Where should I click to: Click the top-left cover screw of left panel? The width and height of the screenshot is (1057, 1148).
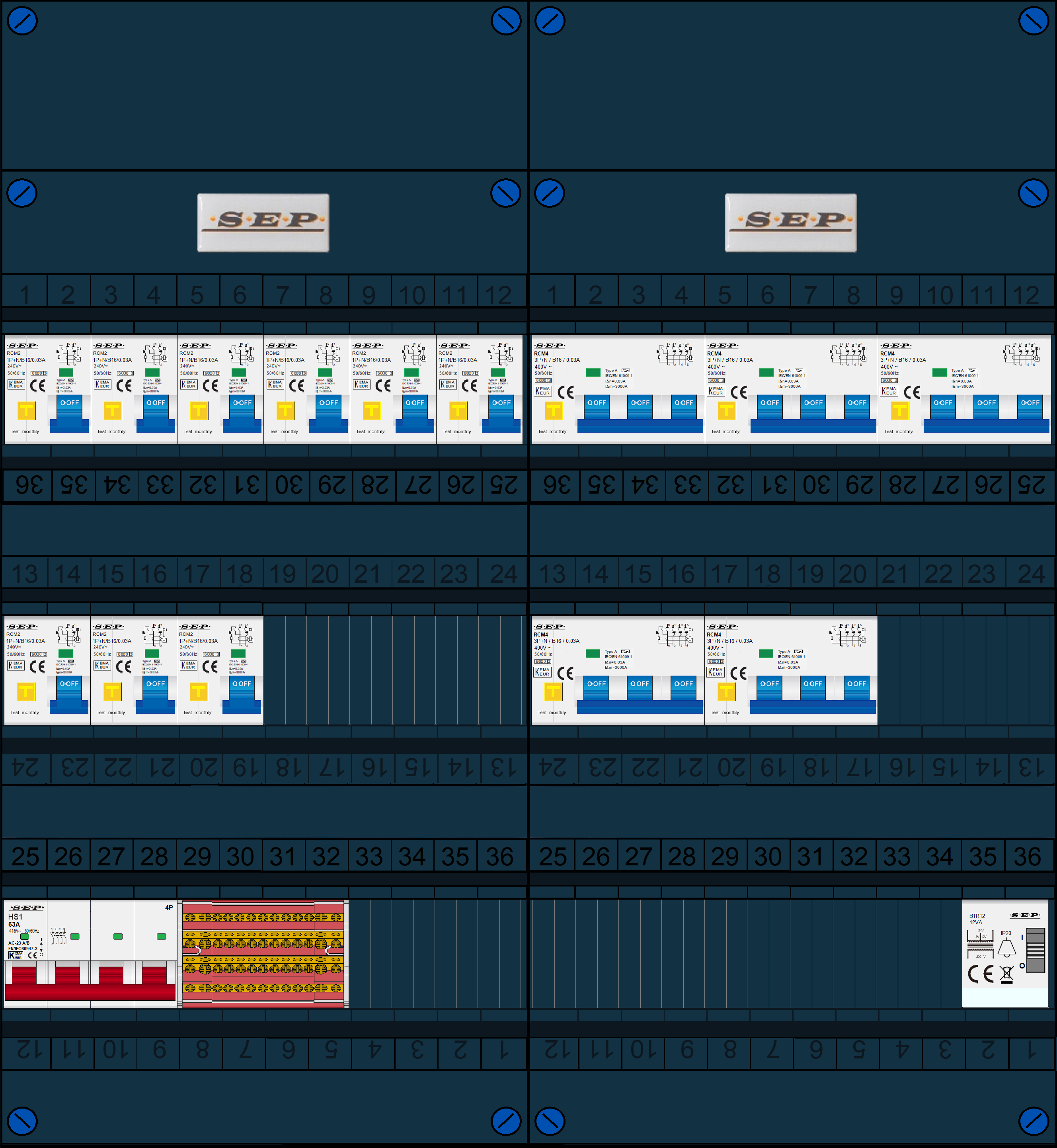click(x=22, y=21)
